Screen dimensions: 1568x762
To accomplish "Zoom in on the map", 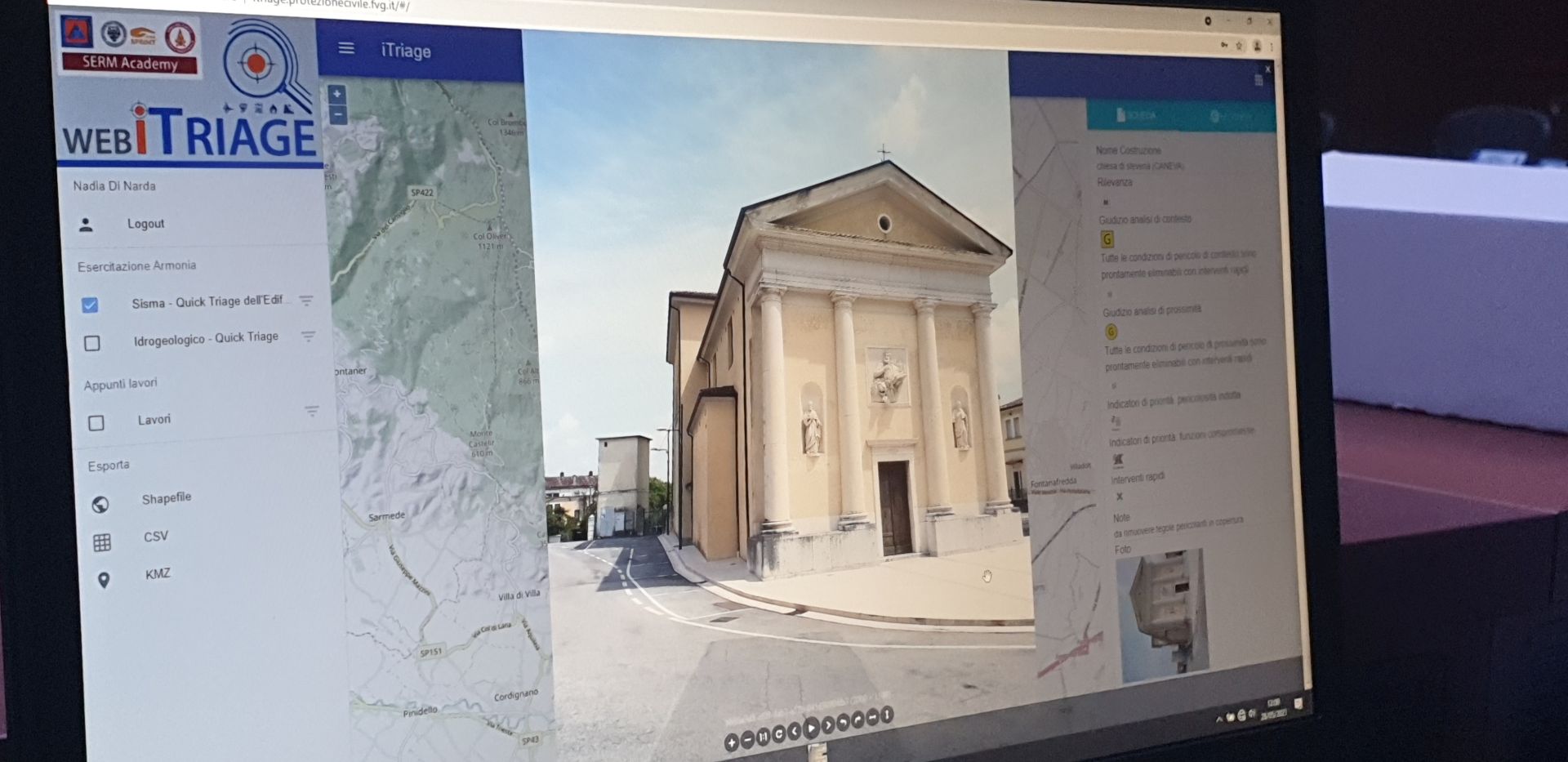I will tap(336, 94).
